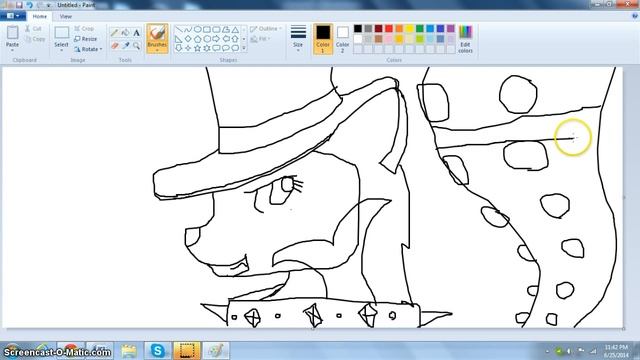Open the shape Outline dropdown
640x360 pixels.
pos(266,29)
